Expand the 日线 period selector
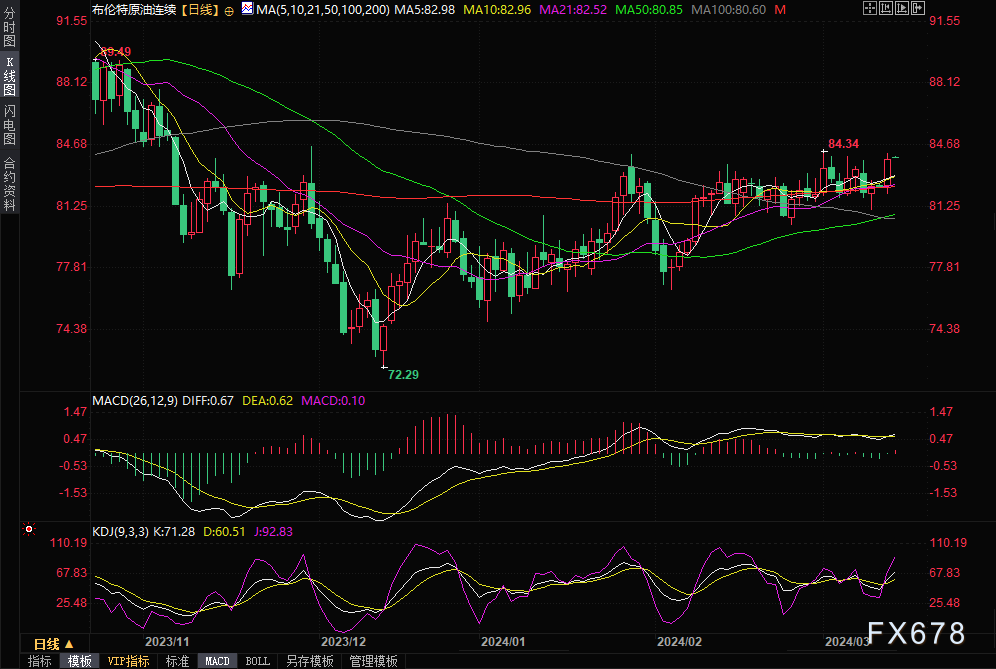 (52, 644)
